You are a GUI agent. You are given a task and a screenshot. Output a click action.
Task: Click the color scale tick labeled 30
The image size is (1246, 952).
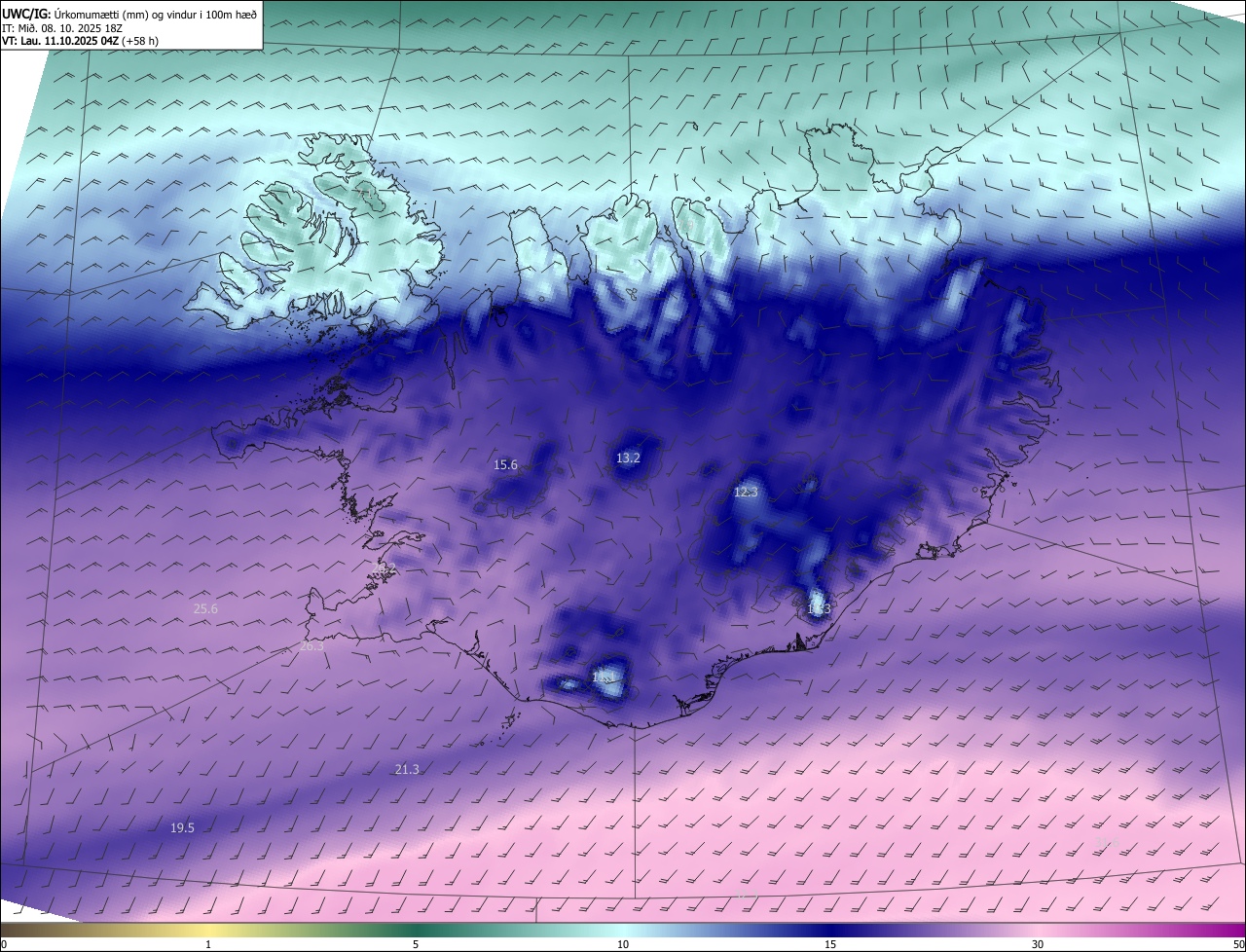(1038, 945)
